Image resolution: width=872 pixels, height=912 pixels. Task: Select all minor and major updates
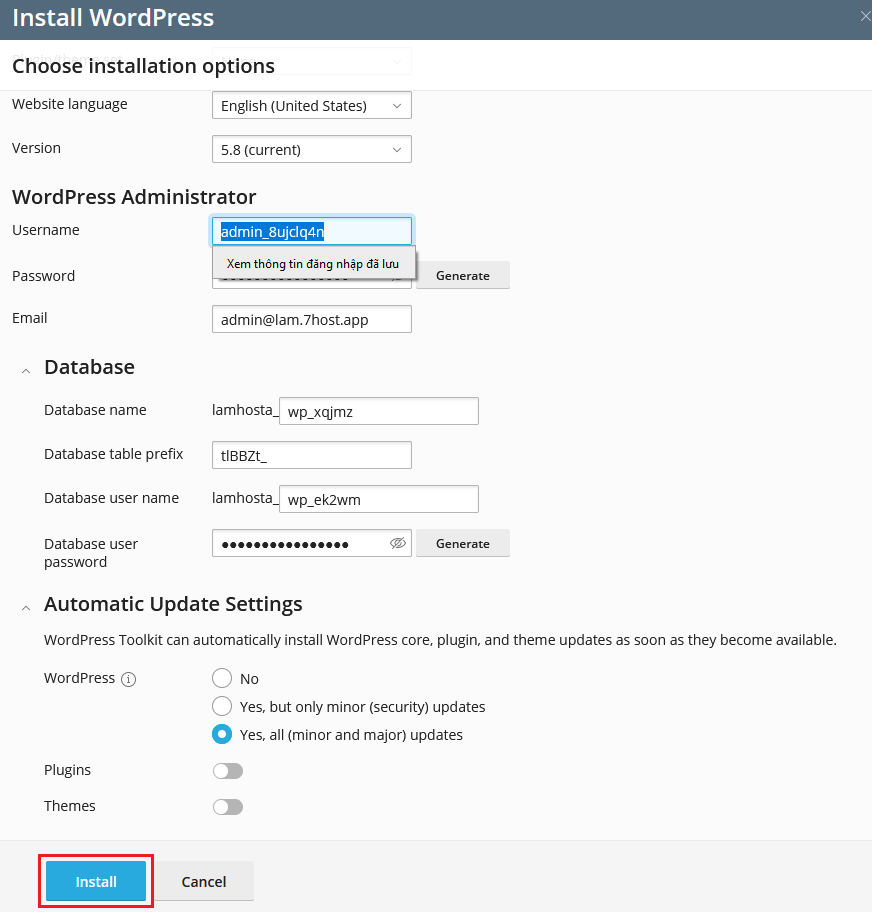click(x=222, y=734)
